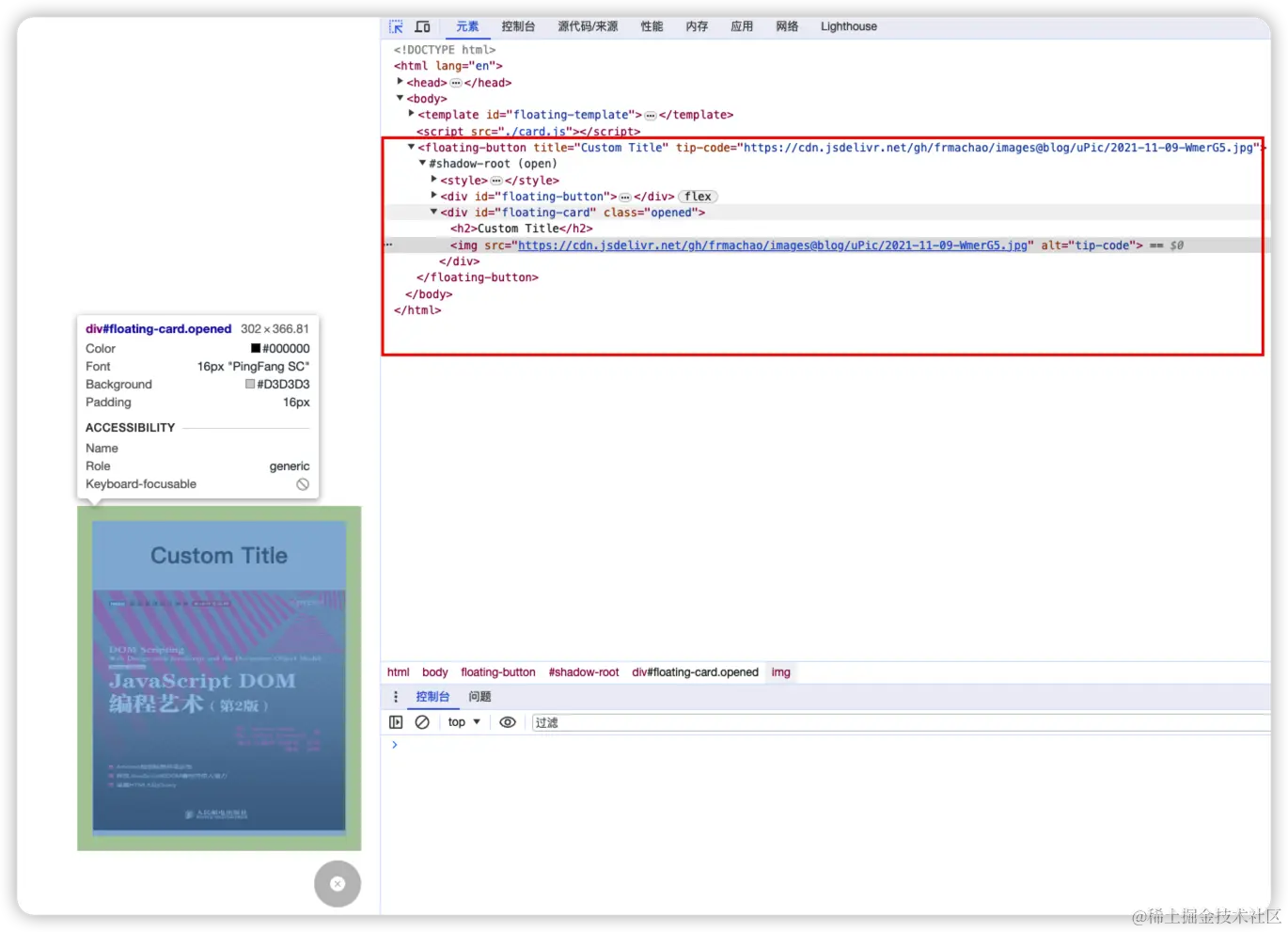Select the h2 Custom Title line
This screenshot has width=1288, height=932.
pyautogui.click(x=522, y=229)
